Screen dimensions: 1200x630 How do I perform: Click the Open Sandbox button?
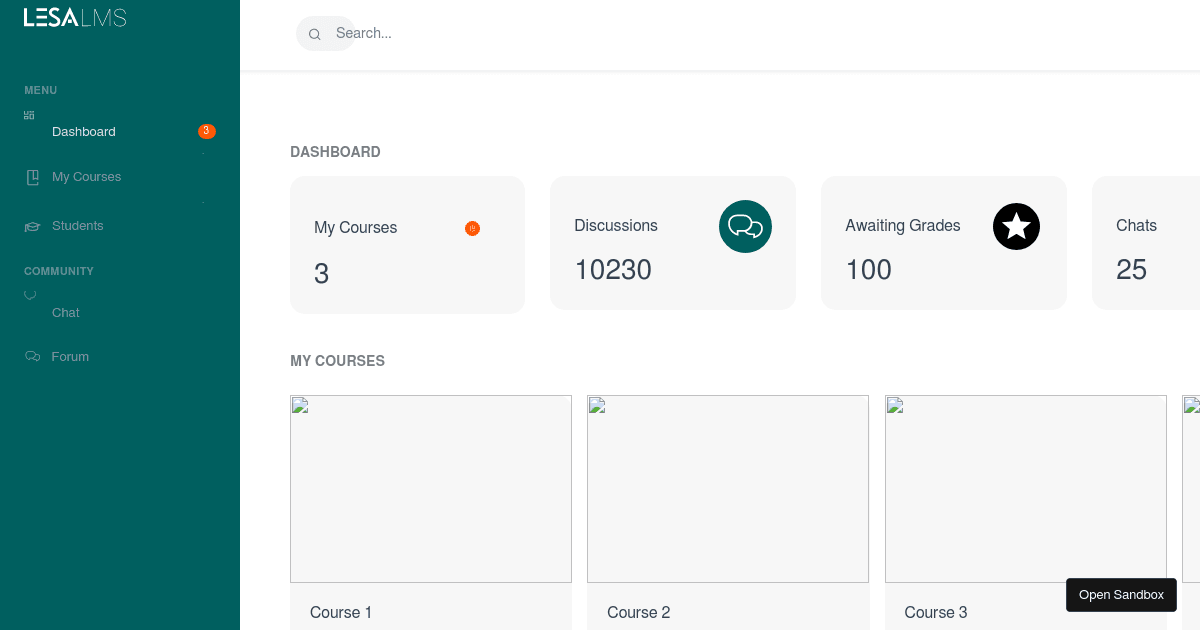click(x=1121, y=594)
